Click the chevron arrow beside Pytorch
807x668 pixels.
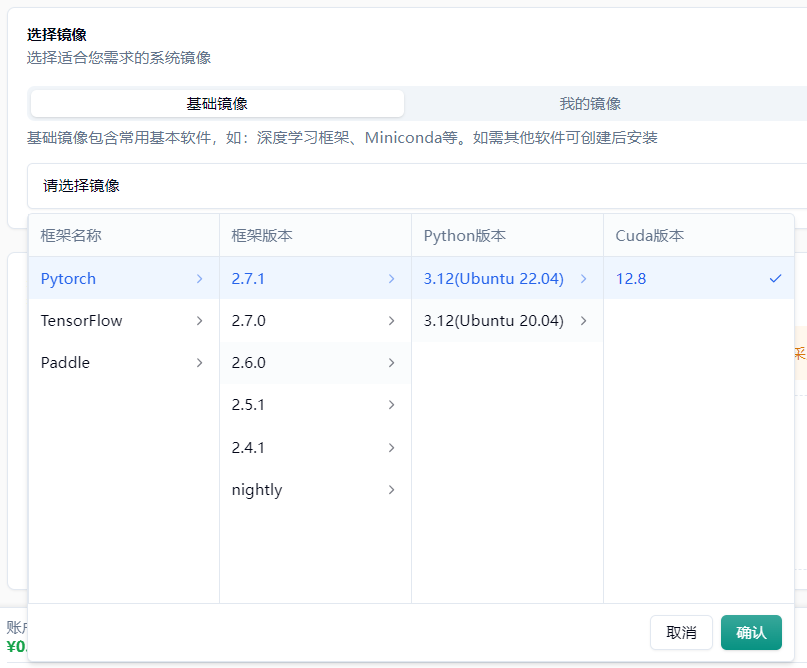coord(200,279)
